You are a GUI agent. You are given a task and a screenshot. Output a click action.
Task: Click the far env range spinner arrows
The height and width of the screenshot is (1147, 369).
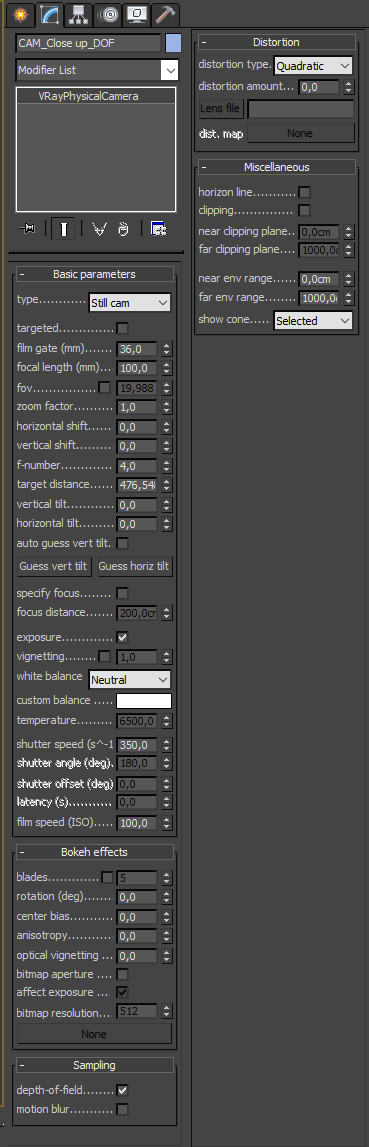[x=348, y=298]
